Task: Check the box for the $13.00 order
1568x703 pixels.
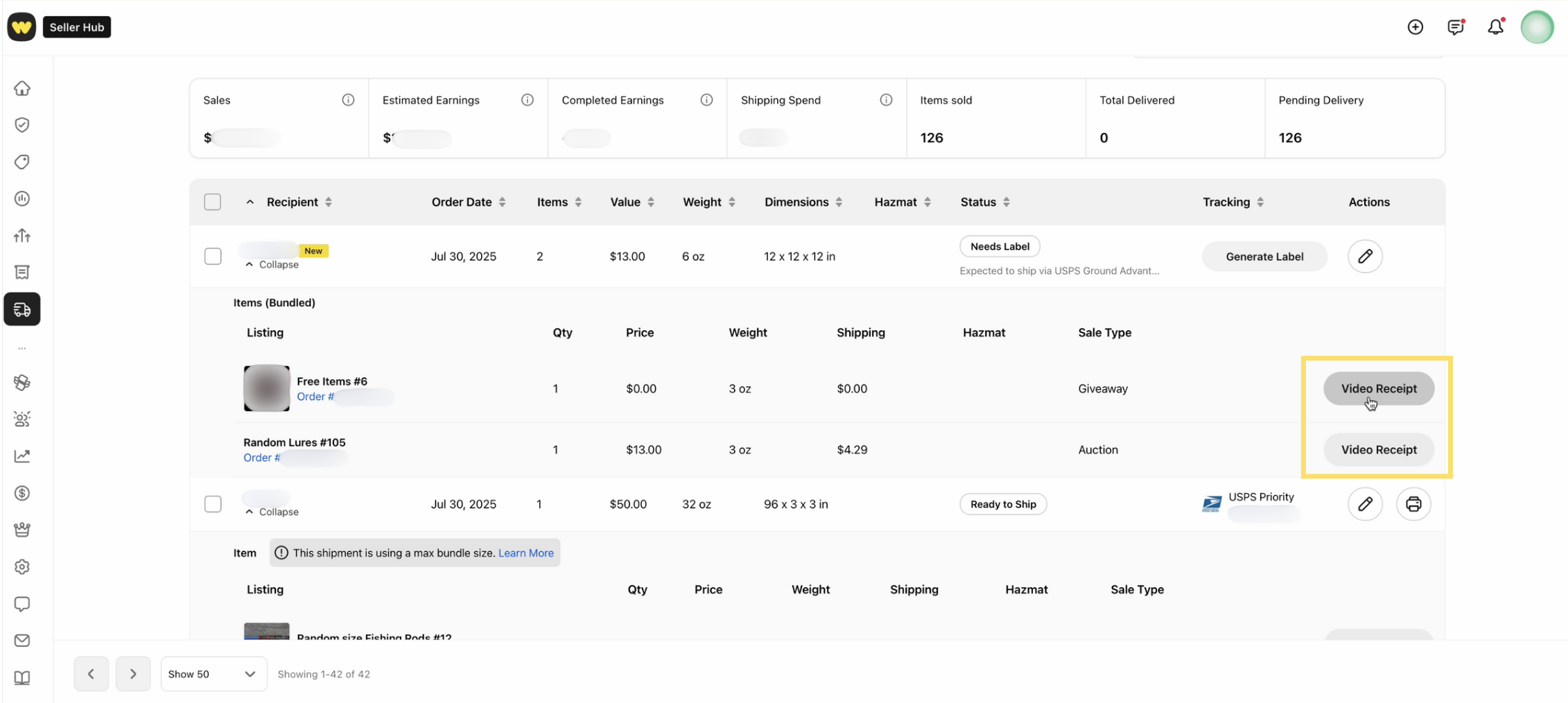Action: [213, 257]
